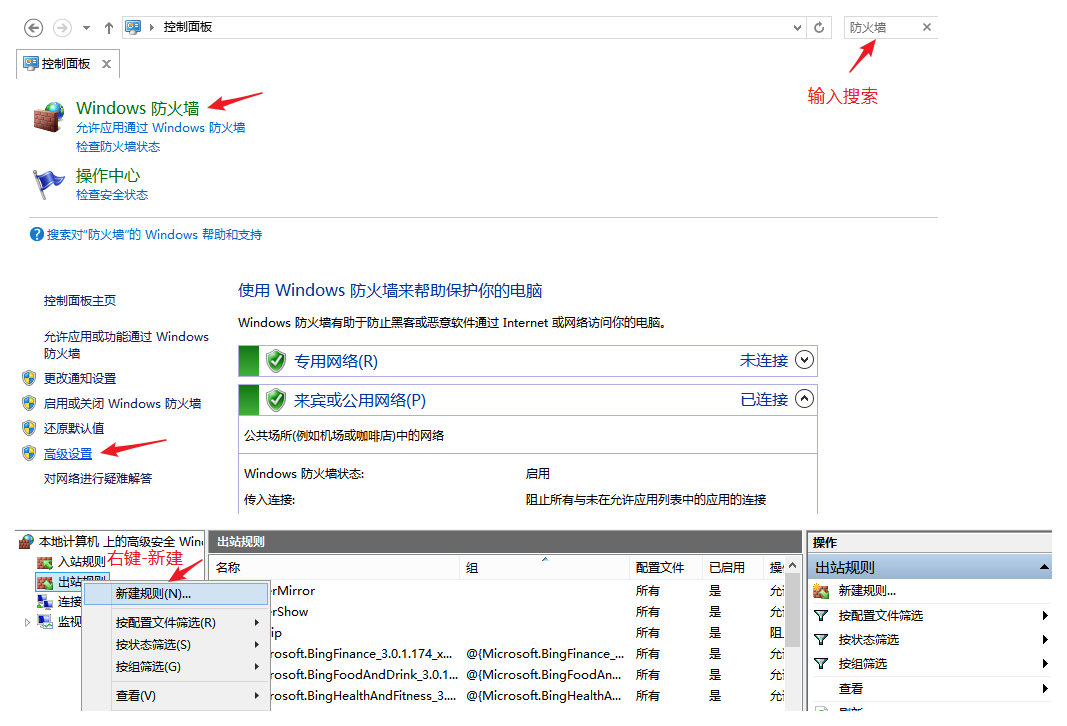This screenshot has height=726, width=1067.
Task: Click shield icon beside 更改通知设置
Action: (29, 378)
